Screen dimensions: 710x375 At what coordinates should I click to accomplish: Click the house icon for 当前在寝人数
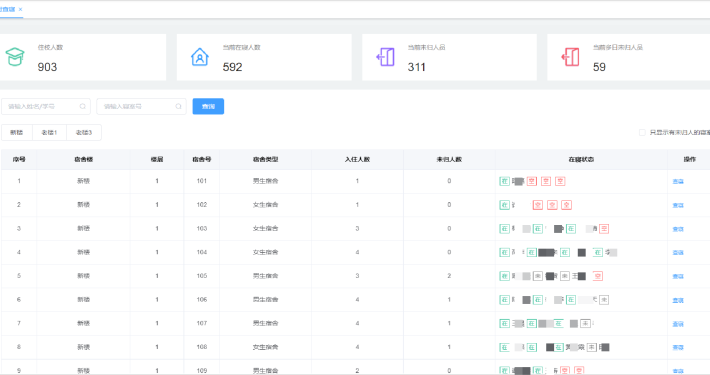pyautogui.click(x=200, y=57)
